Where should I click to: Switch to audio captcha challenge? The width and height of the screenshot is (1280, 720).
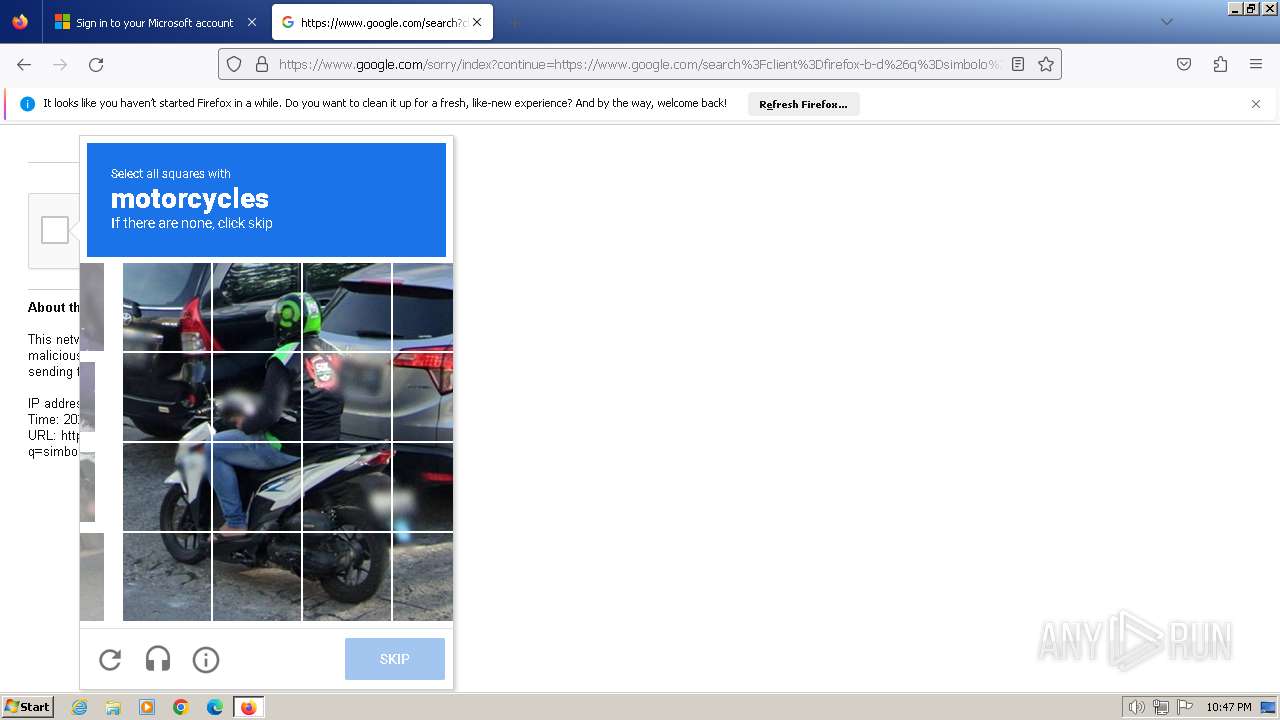pos(158,659)
